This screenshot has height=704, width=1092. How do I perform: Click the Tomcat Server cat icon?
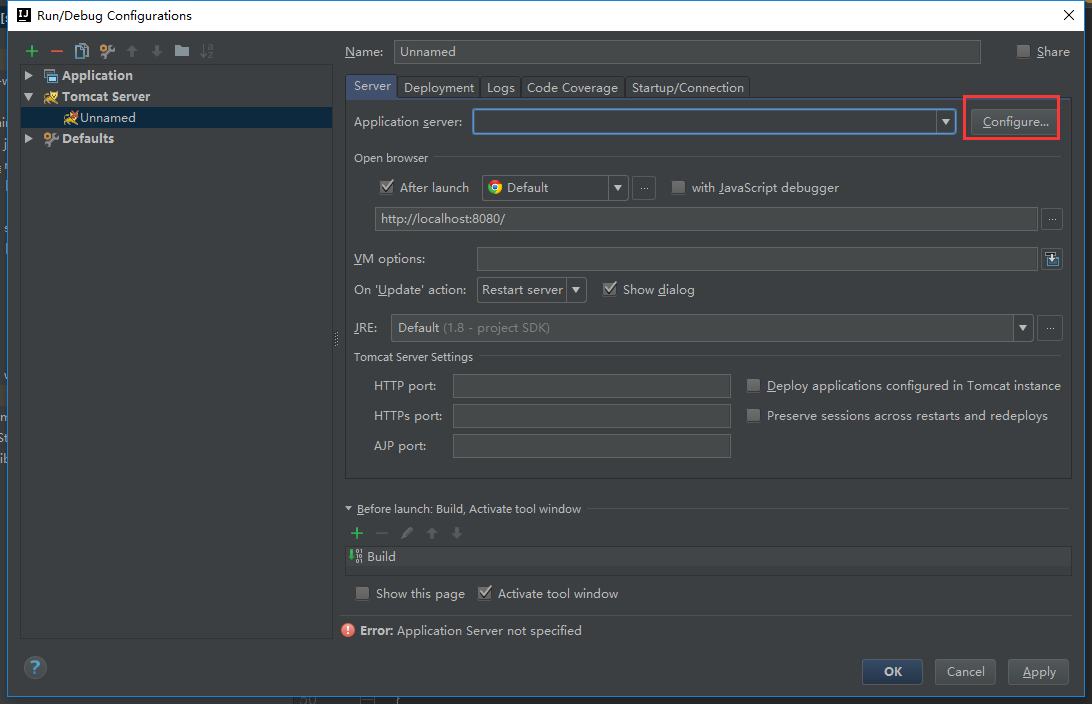[51, 97]
